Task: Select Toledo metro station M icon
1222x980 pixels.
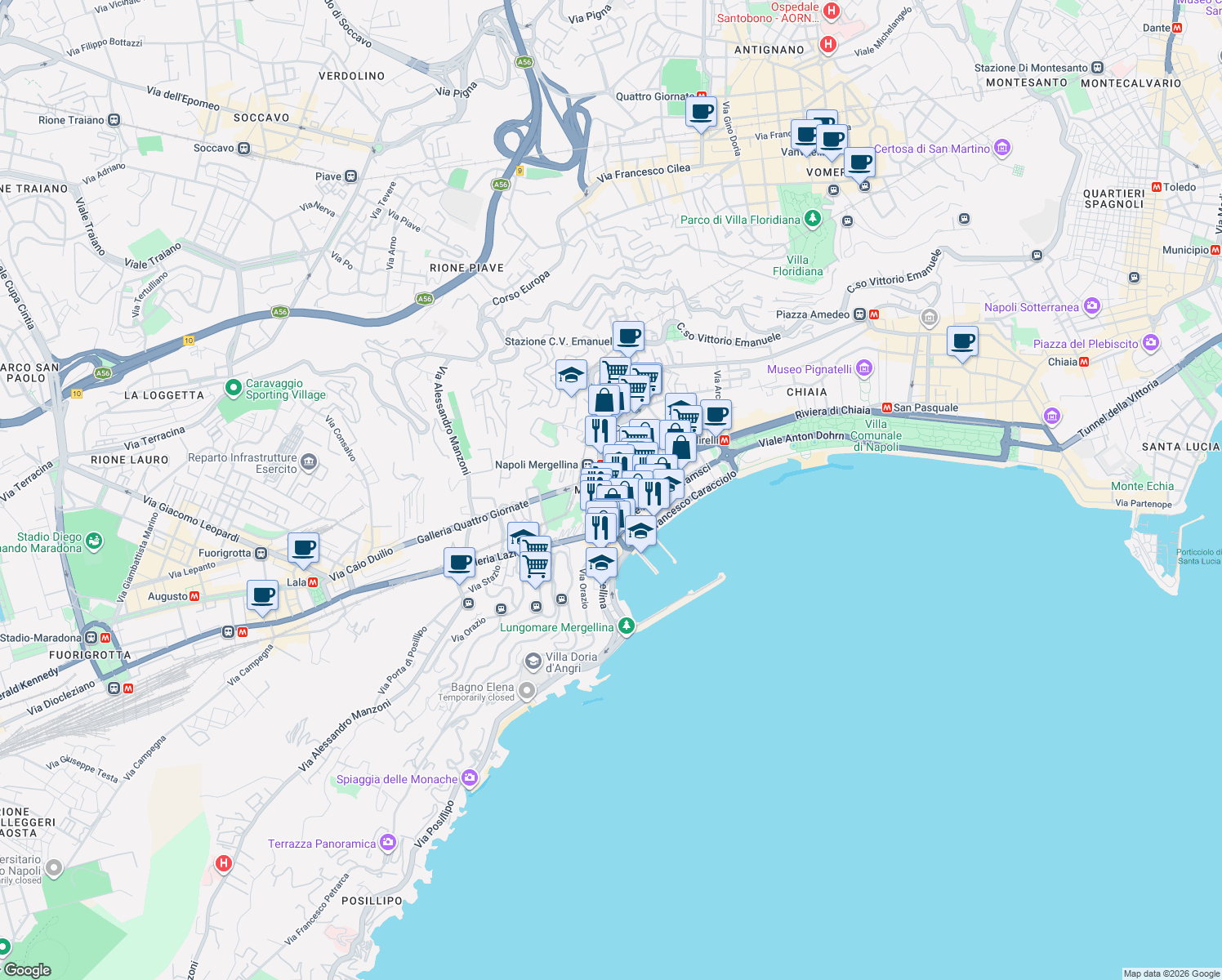Action: click(1157, 187)
